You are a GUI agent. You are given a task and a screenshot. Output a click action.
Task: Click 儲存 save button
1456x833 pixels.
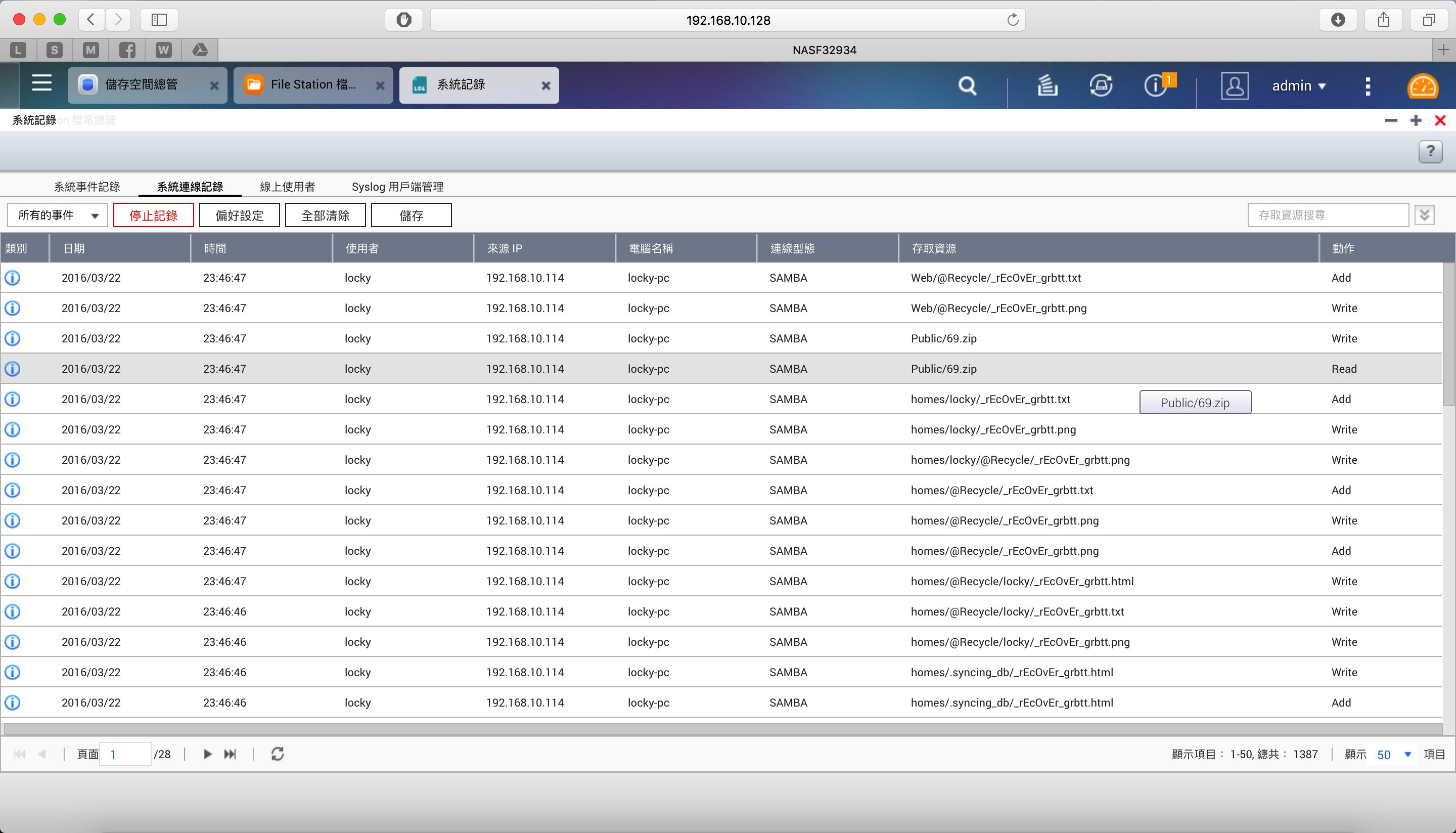click(411, 215)
